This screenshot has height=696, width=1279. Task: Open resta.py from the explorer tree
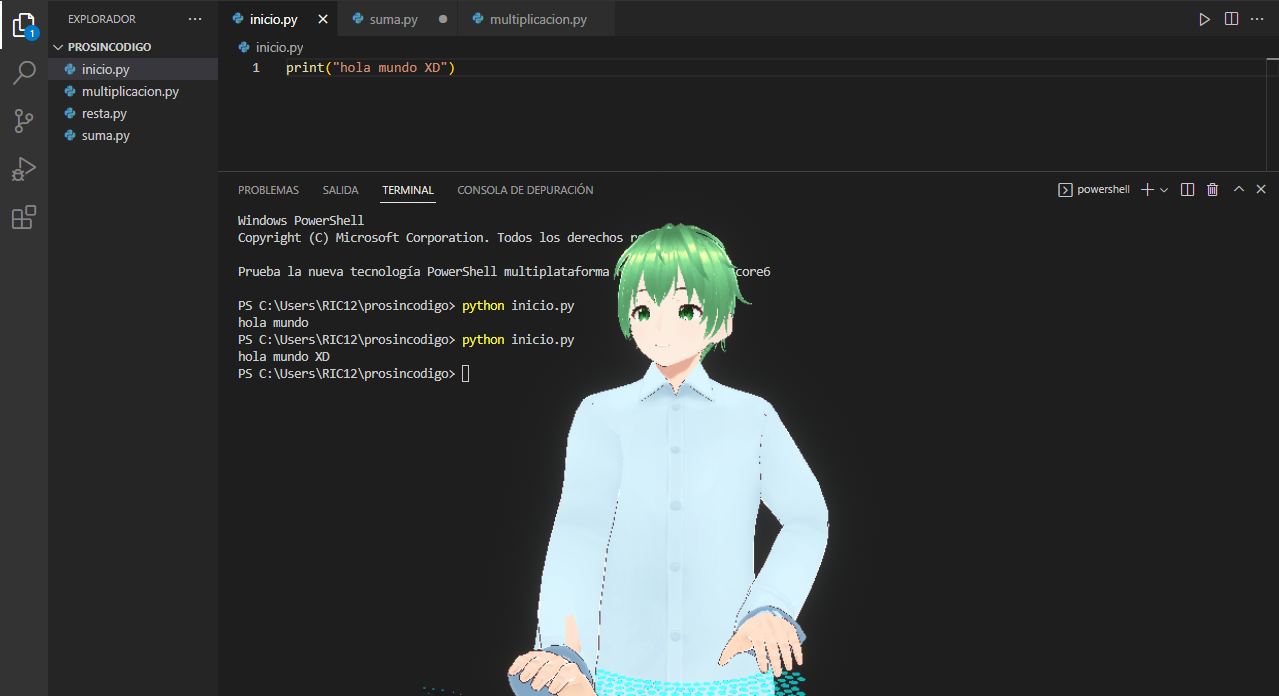point(132,113)
